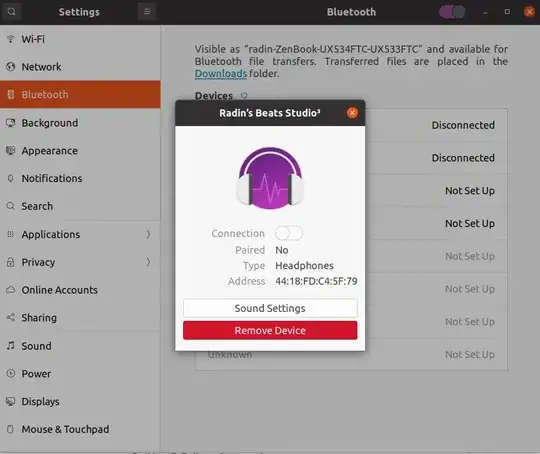
Task: Select Wi-Fi in the sidebar
Action: [80, 39]
